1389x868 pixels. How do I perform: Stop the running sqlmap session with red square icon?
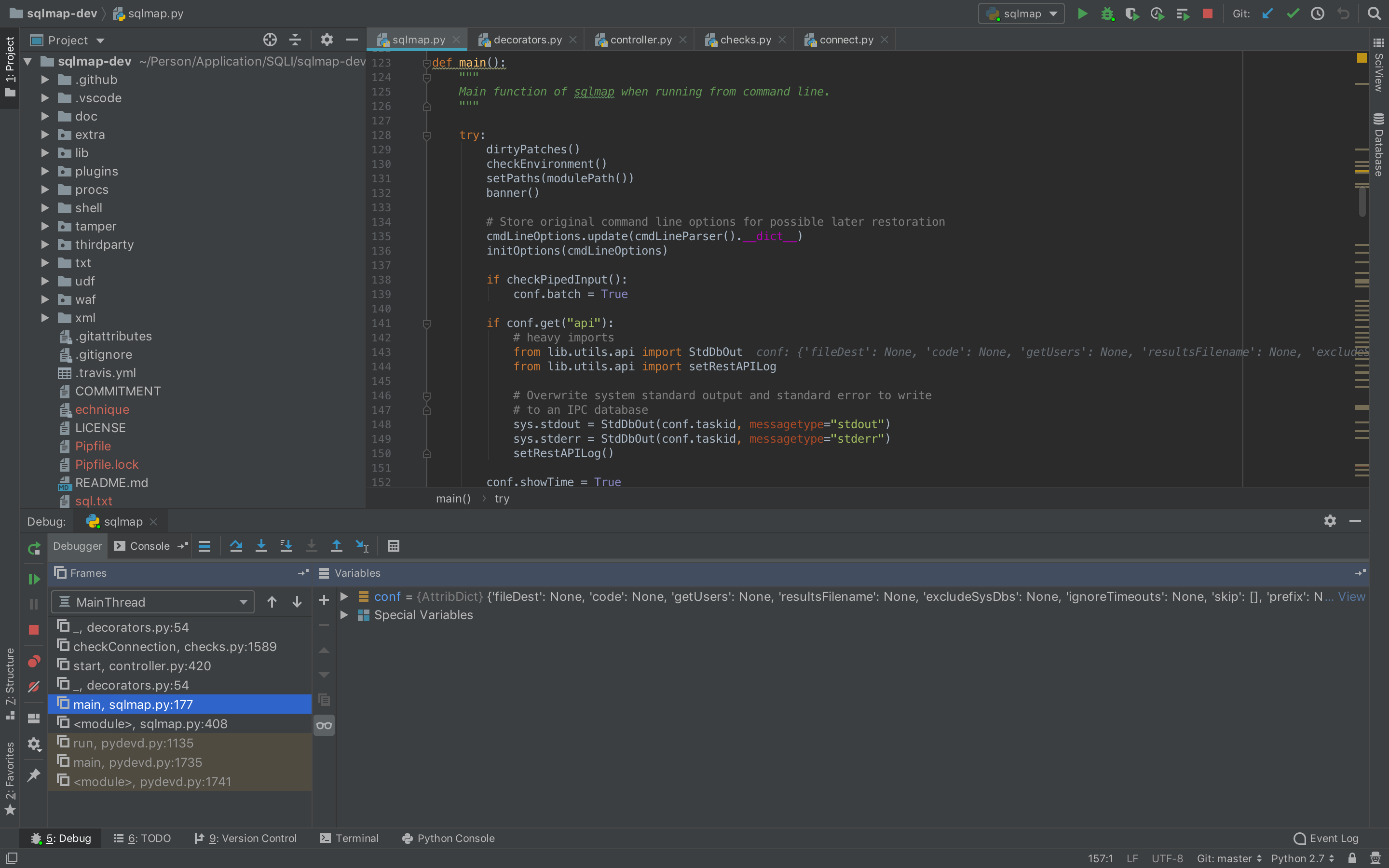[x=34, y=630]
